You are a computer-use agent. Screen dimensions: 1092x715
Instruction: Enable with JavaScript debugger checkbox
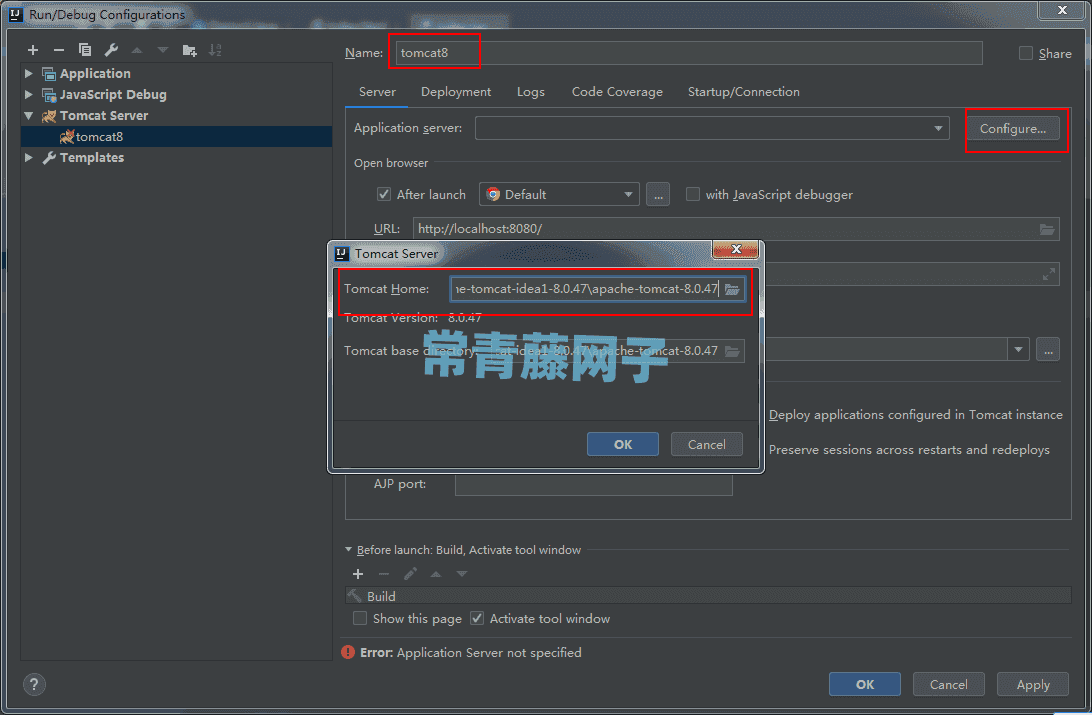coord(693,194)
